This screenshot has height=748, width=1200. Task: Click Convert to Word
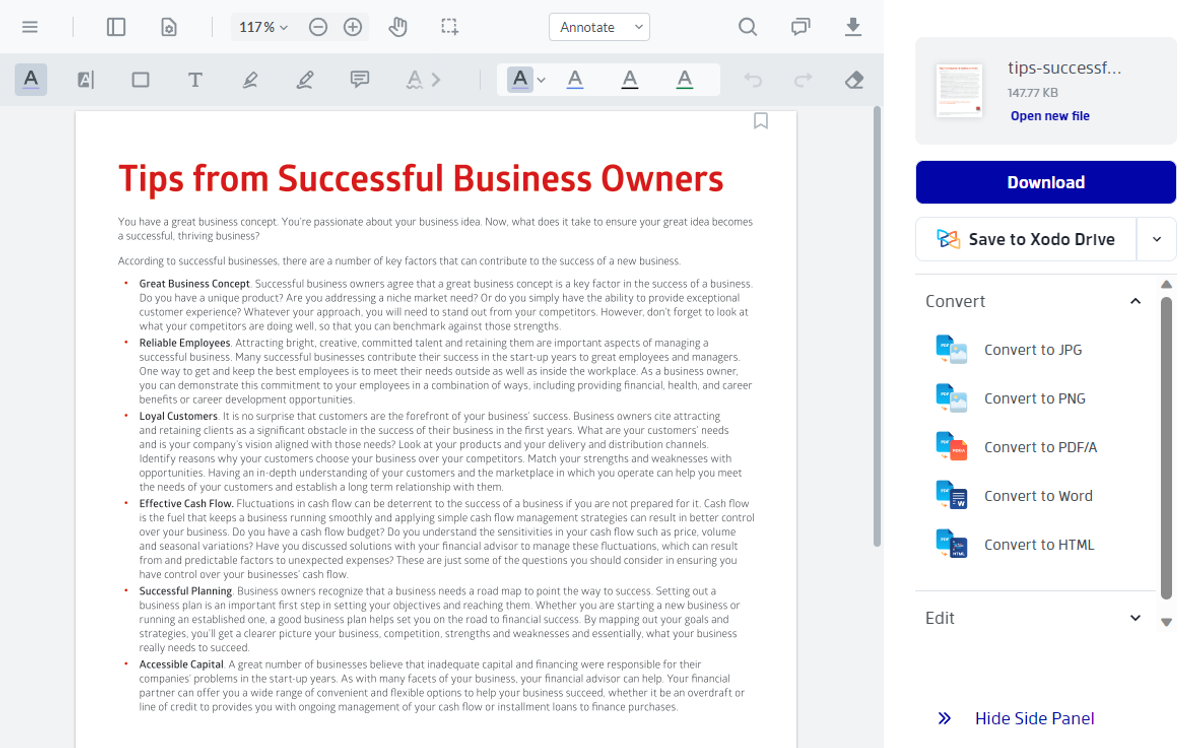1038,495
